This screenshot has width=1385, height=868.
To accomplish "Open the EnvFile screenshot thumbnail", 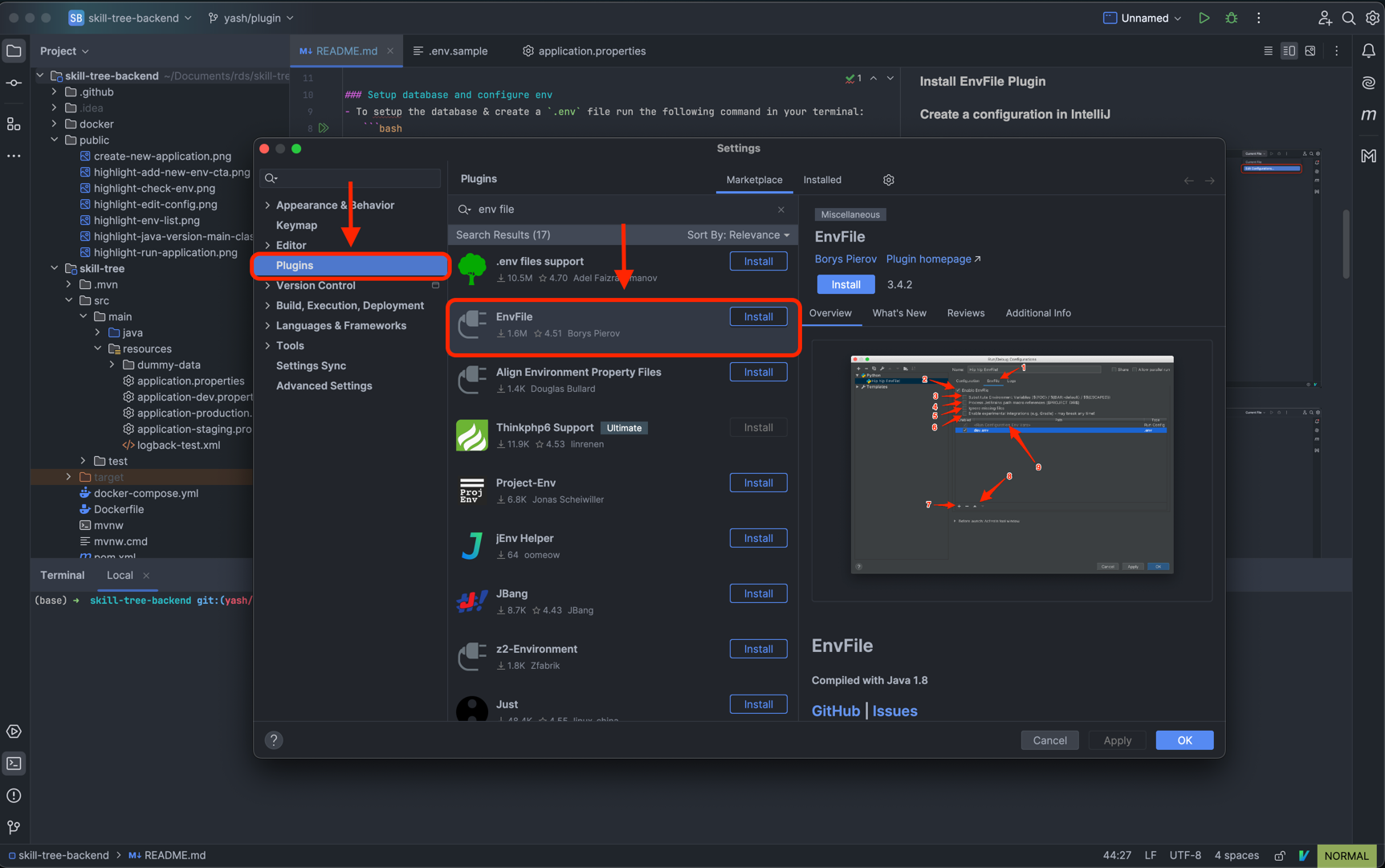I will pyautogui.click(x=1012, y=465).
